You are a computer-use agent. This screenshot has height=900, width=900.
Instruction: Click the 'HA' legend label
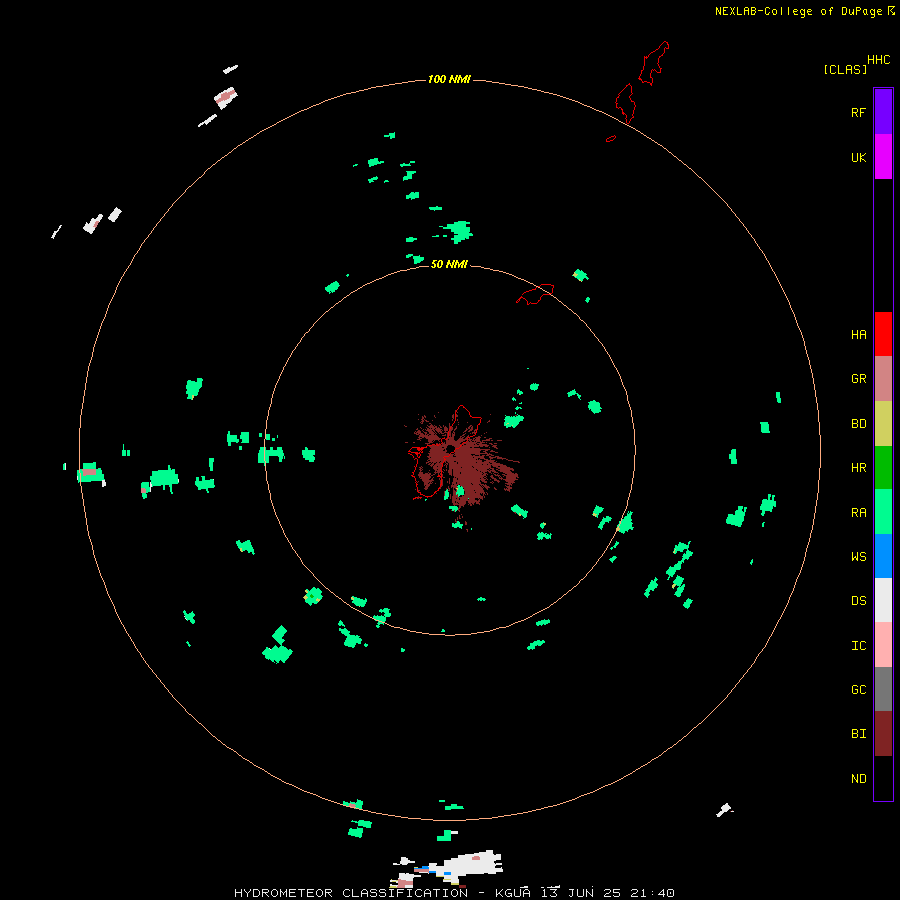858,335
